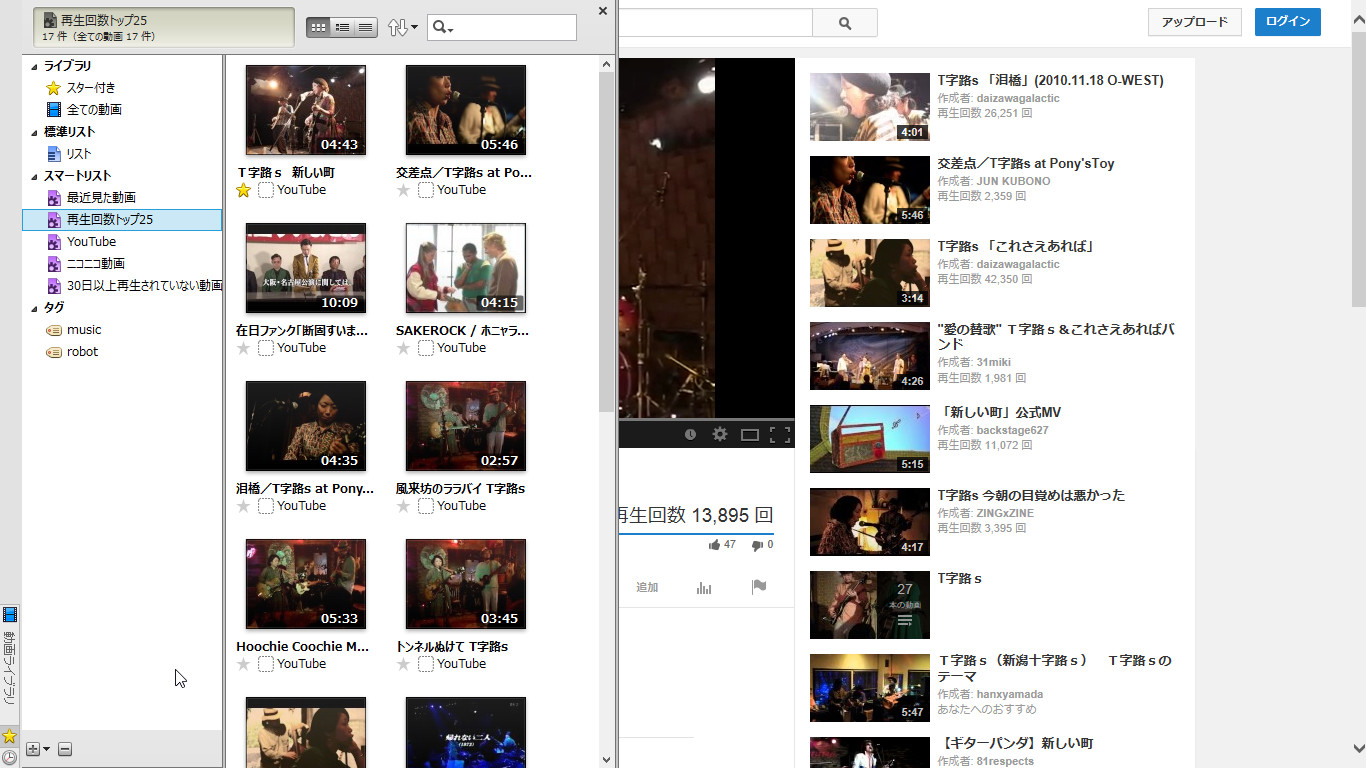The width and height of the screenshot is (1366, 768).
Task: Select the robot tag
Action: pyautogui.click(x=72, y=352)
